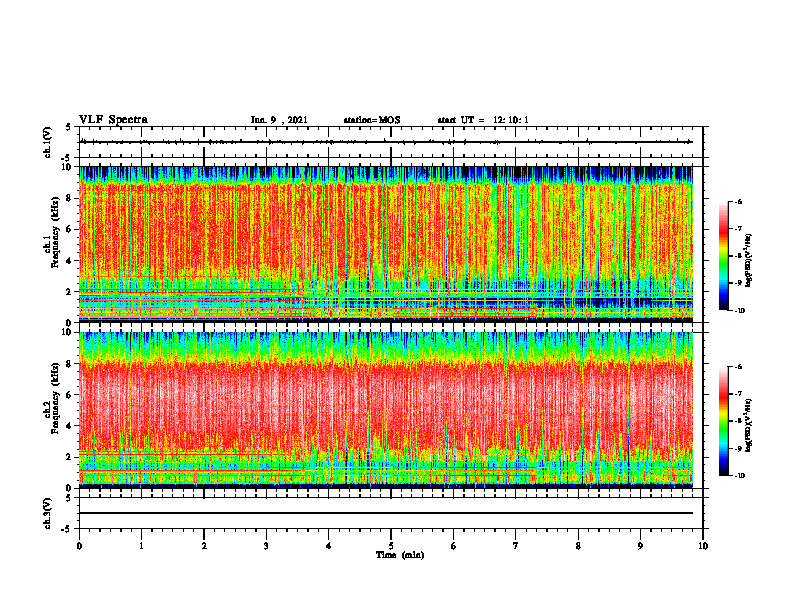
Task: Click the "6" tick label on Time axis
Action: click(454, 546)
